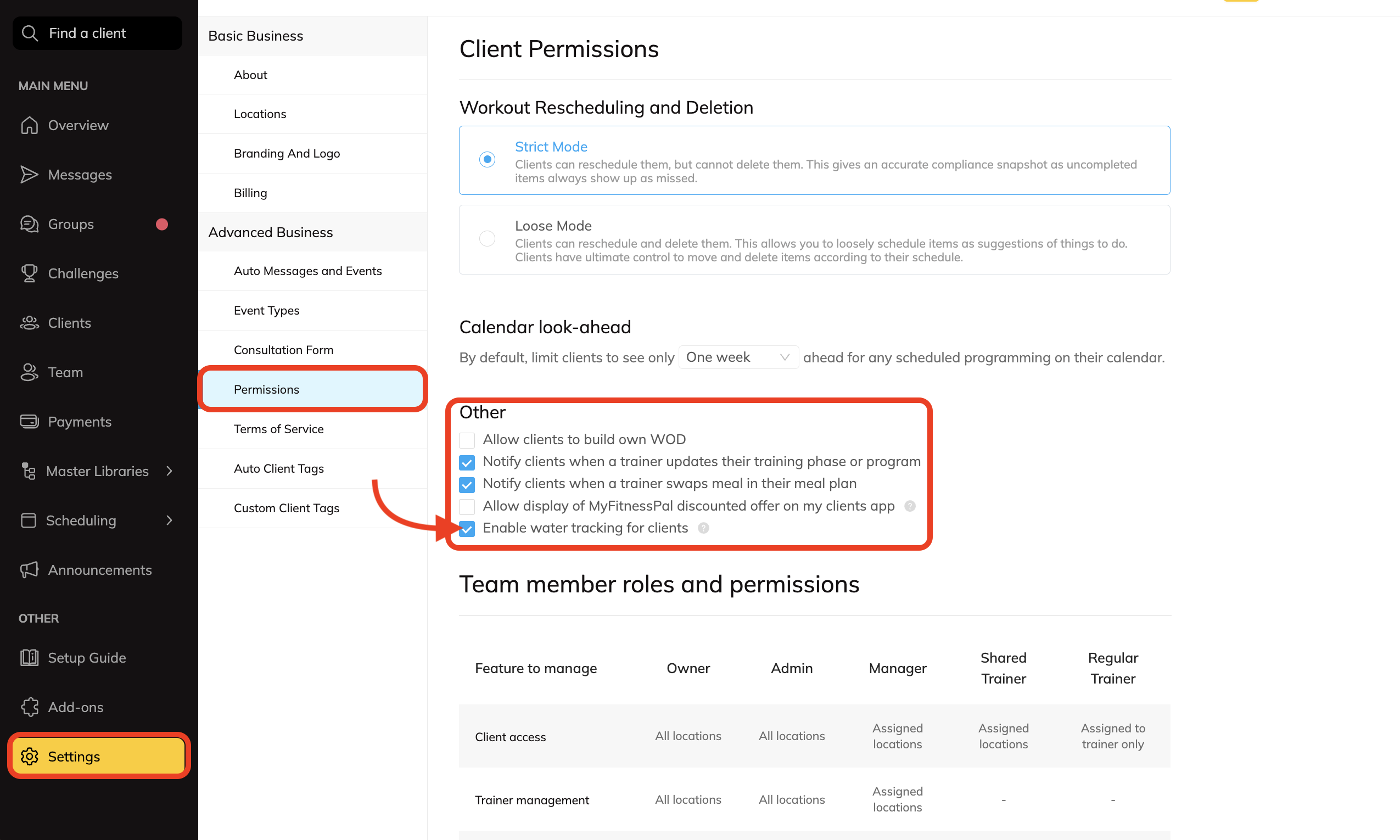Check MyFitnessPal discounted offer checkbox
This screenshot has width=1400, height=840.
[x=467, y=506]
